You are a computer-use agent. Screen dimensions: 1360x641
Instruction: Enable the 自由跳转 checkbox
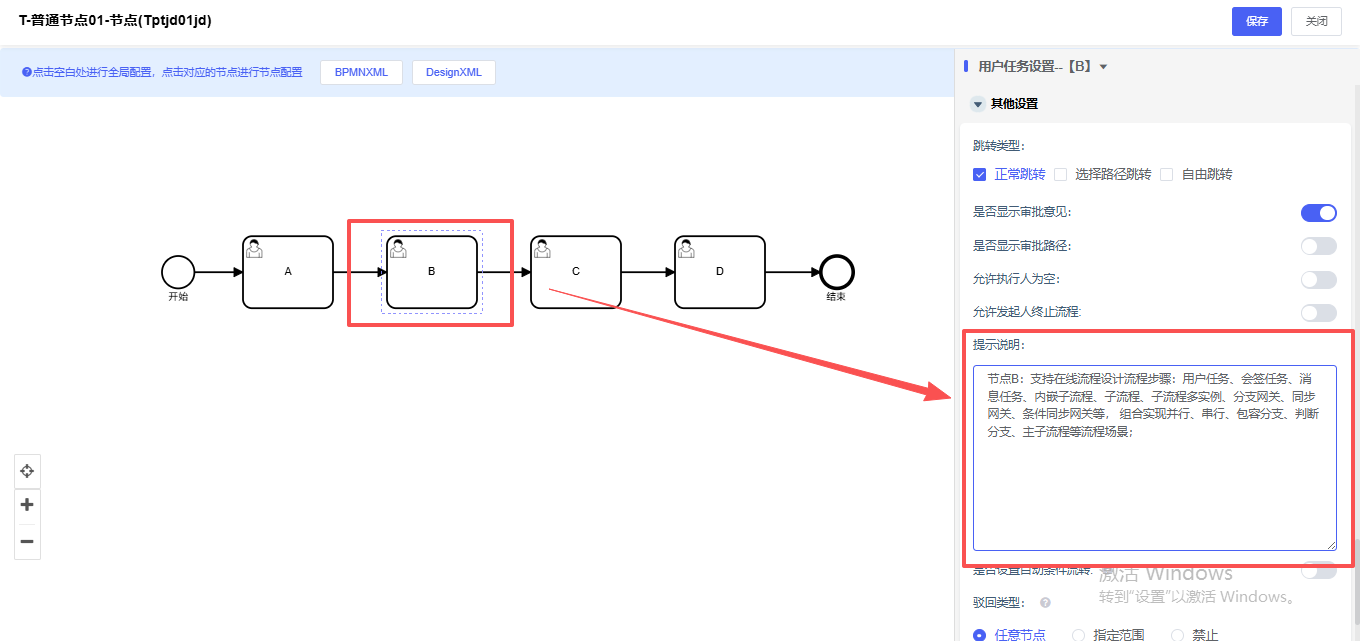1167,174
